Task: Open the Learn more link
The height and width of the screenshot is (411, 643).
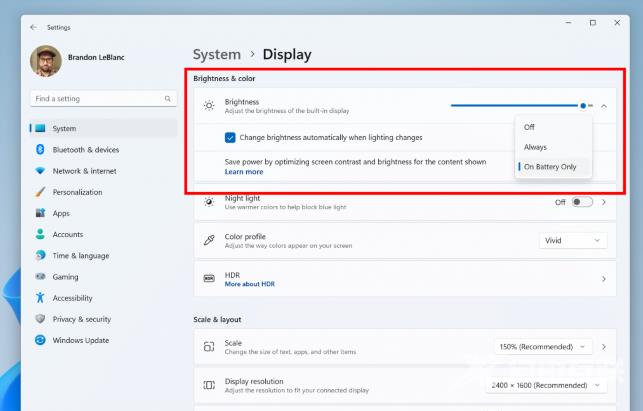Action: pos(244,172)
